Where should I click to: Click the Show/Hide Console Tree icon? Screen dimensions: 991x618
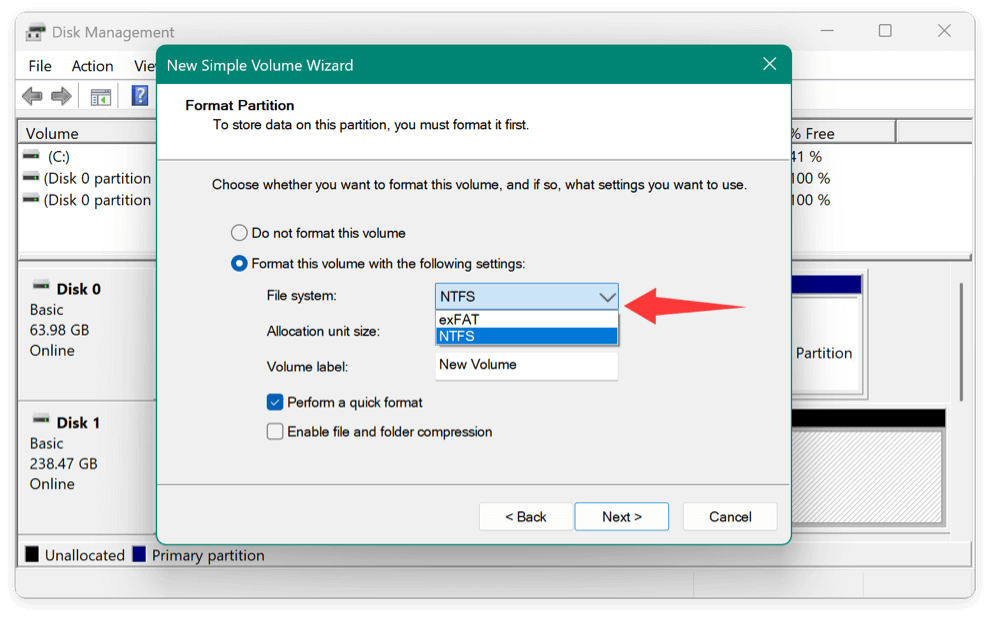pyautogui.click(x=100, y=97)
